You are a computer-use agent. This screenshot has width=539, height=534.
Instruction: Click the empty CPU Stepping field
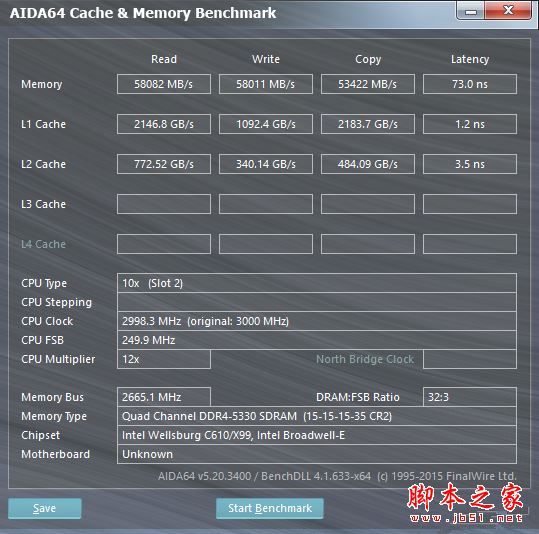pyautogui.click(x=317, y=302)
